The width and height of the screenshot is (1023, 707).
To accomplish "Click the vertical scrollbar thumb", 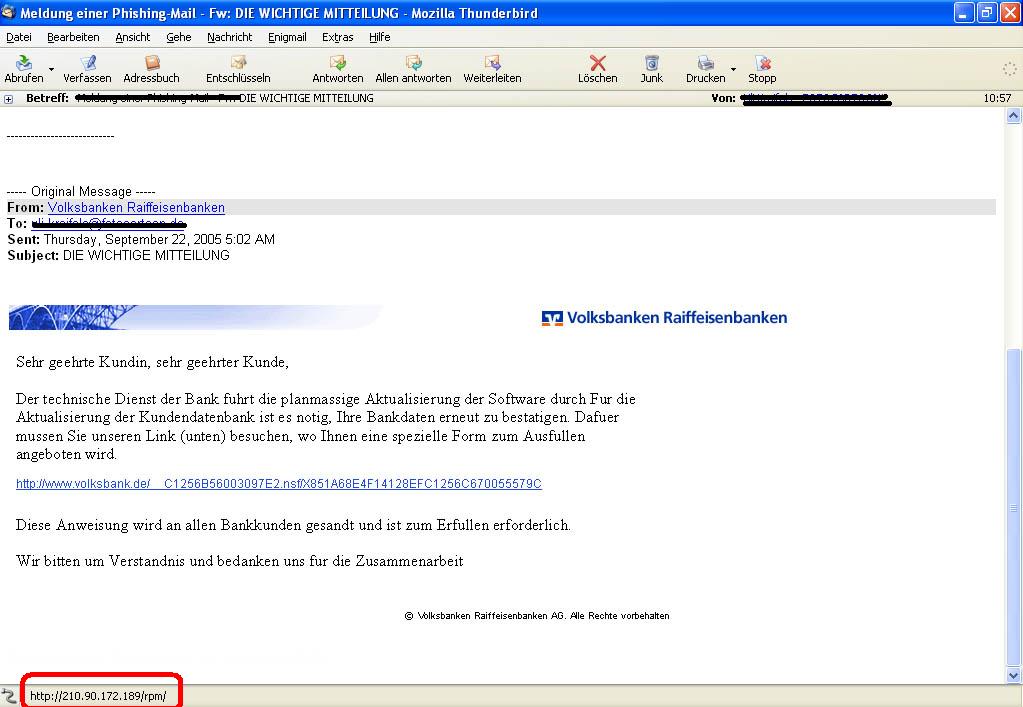I will tap(1013, 508).
